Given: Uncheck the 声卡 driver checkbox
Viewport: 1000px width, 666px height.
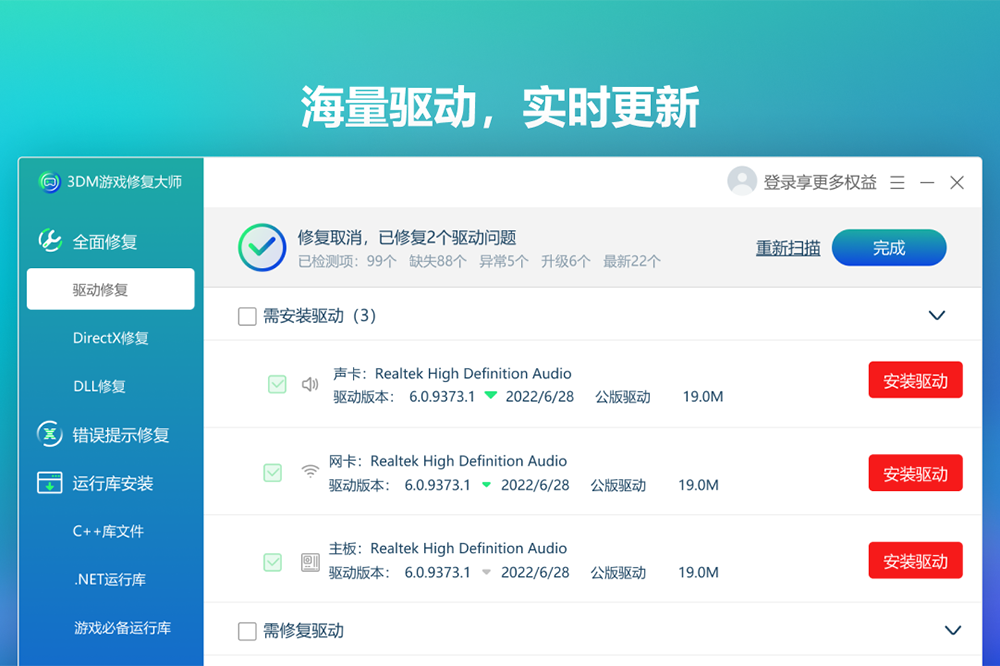Looking at the screenshot, I should (277, 384).
